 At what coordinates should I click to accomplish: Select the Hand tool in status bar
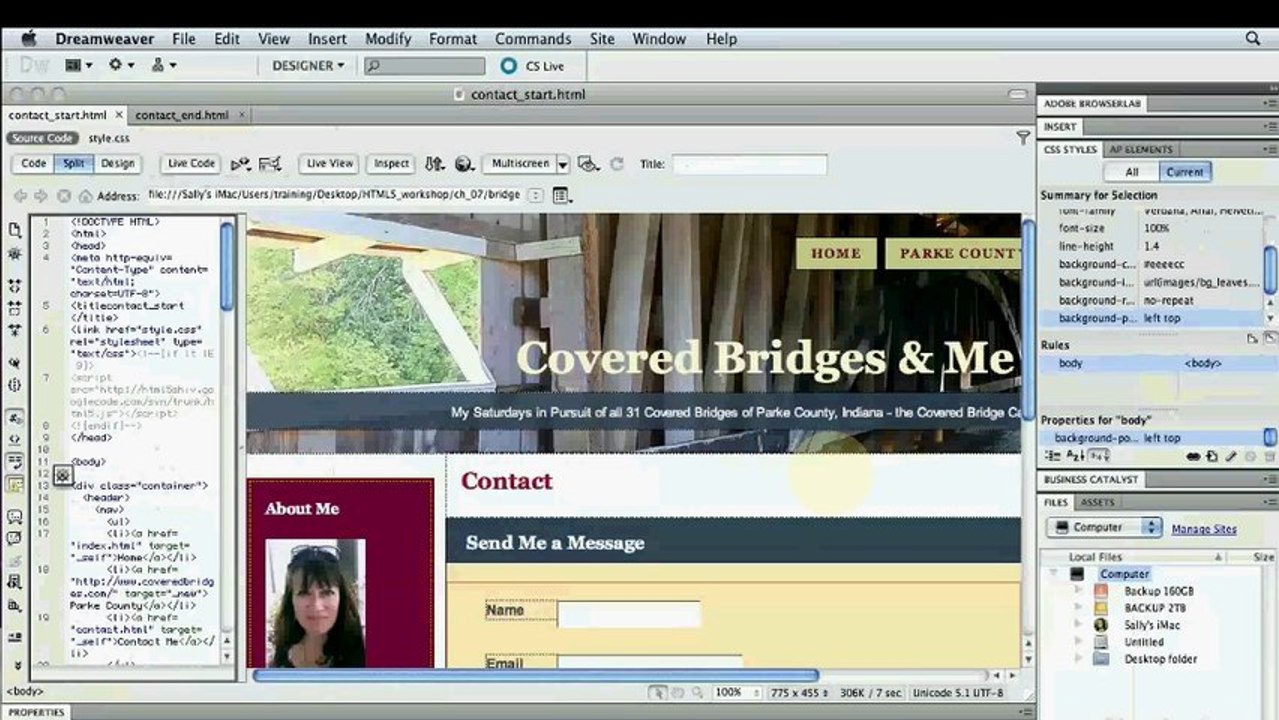point(677,692)
